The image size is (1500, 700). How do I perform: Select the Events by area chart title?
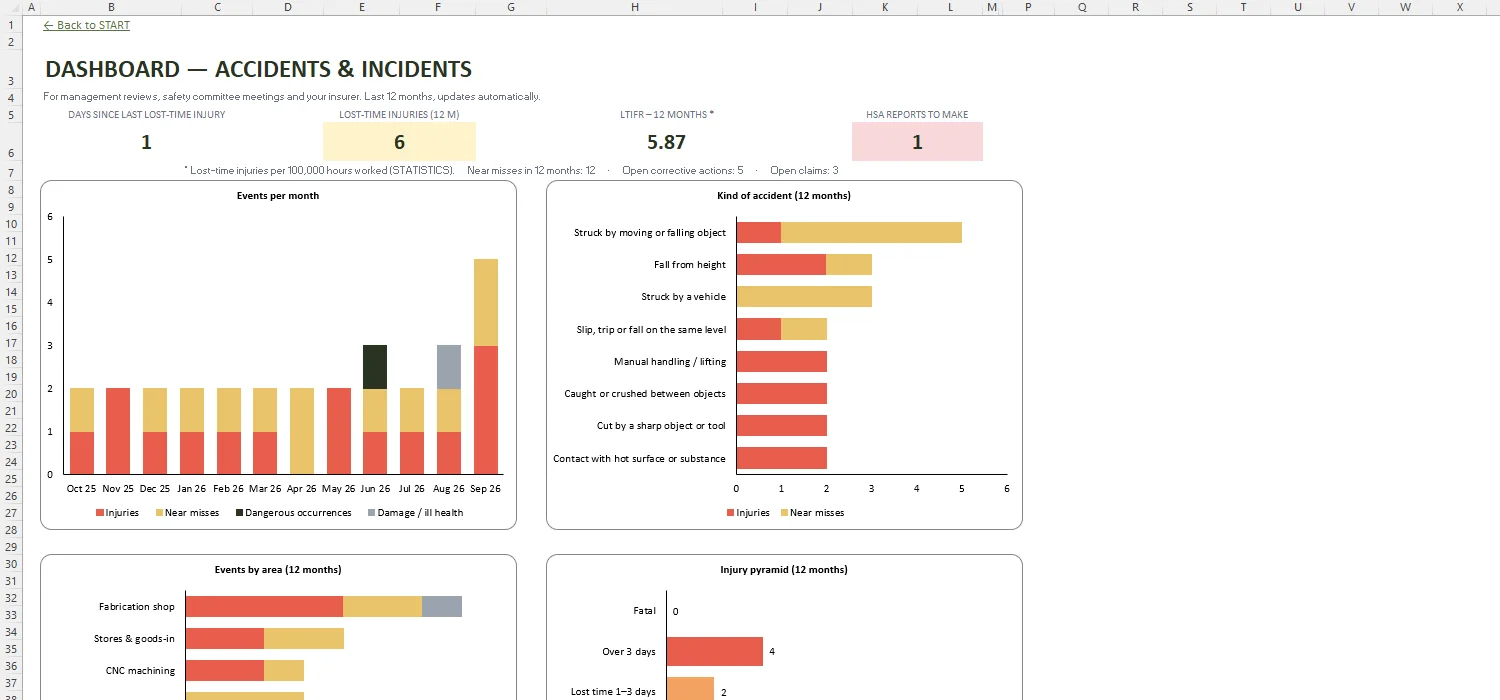[x=278, y=569]
